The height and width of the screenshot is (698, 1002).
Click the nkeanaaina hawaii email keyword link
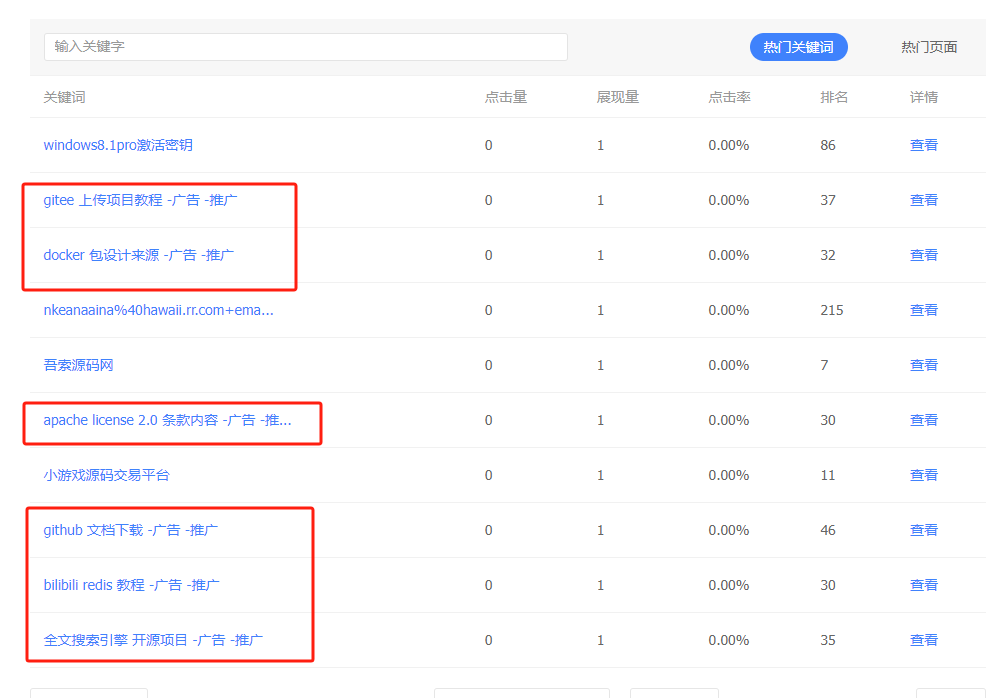coord(150,309)
